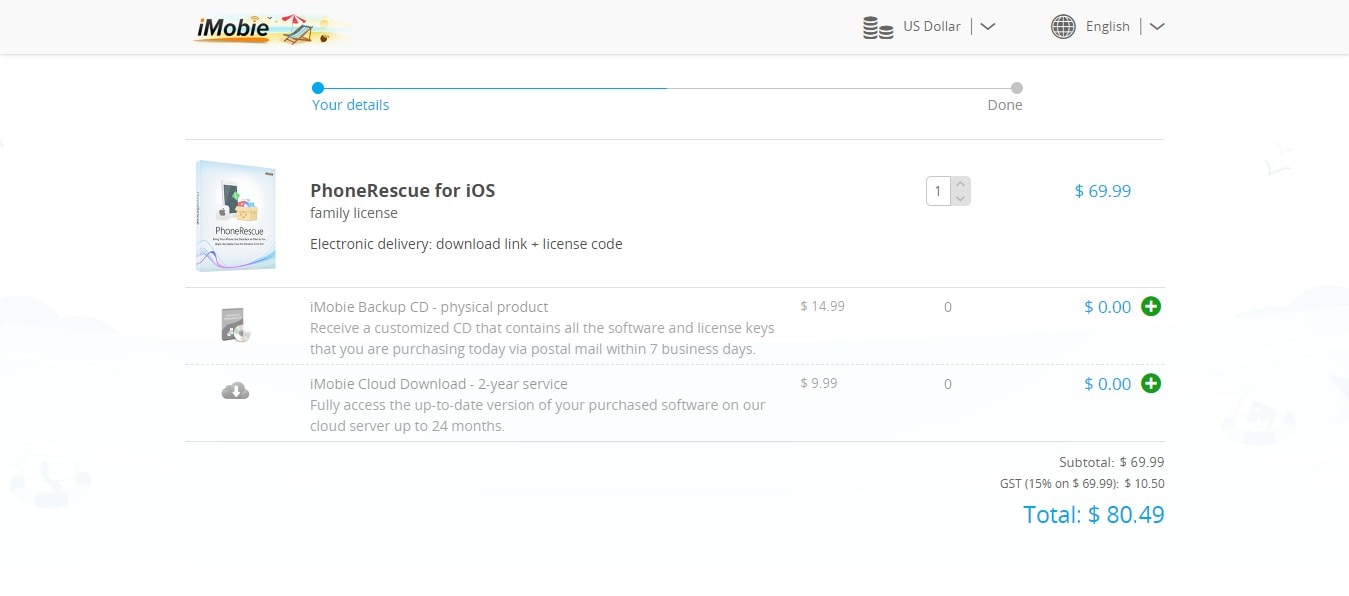The height and width of the screenshot is (596, 1349).
Task: Click iMobie Backup CD - physical product text
Action: coord(429,307)
